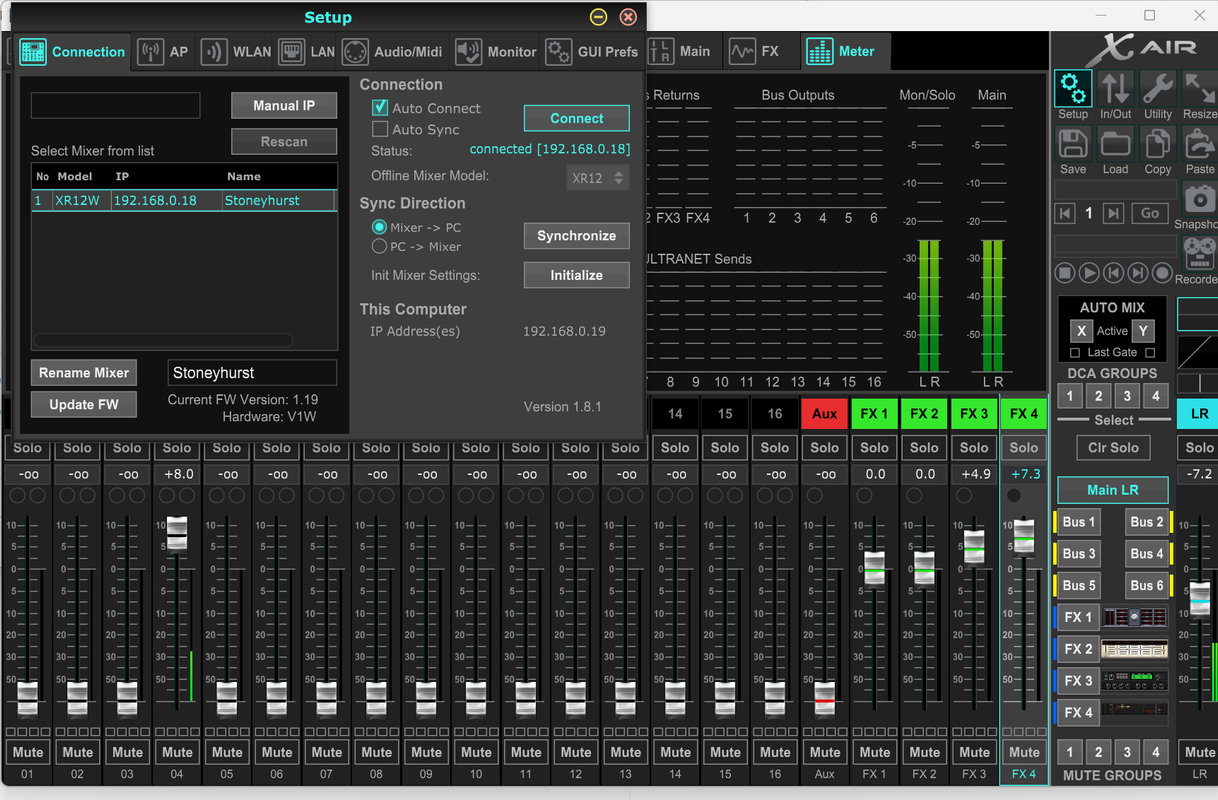Click the recorder play button

pyautogui.click(x=1090, y=272)
